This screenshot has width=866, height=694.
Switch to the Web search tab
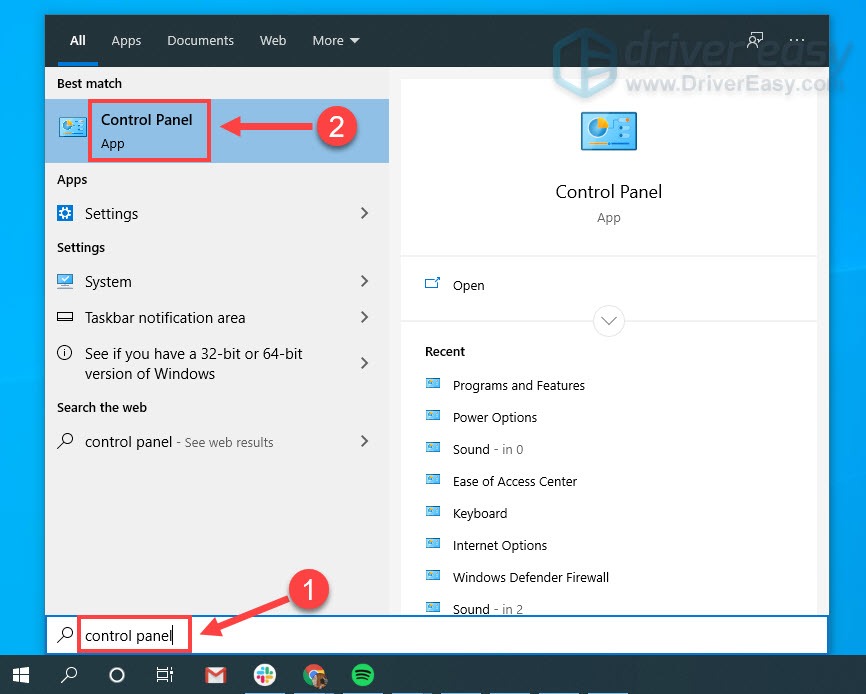coord(272,40)
